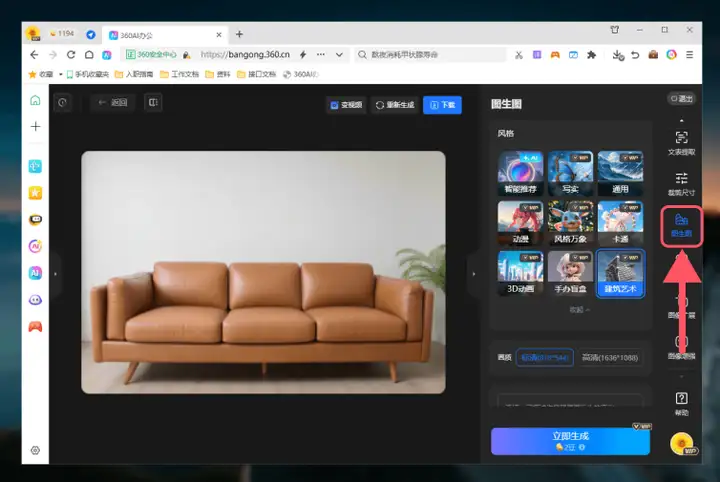This screenshot has width=720, height=482.
Task: Open the browser hamburger menu
Action: (x=689, y=55)
